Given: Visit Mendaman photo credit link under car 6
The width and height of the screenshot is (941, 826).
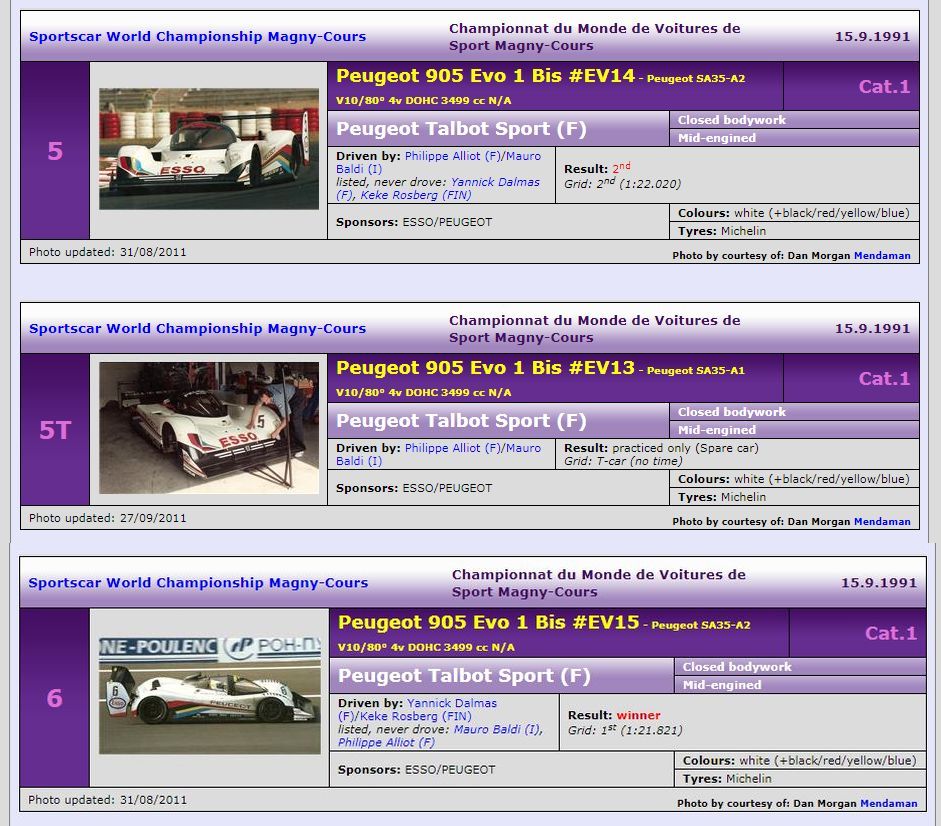Looking at the screenshot, I should click(888, 803).
